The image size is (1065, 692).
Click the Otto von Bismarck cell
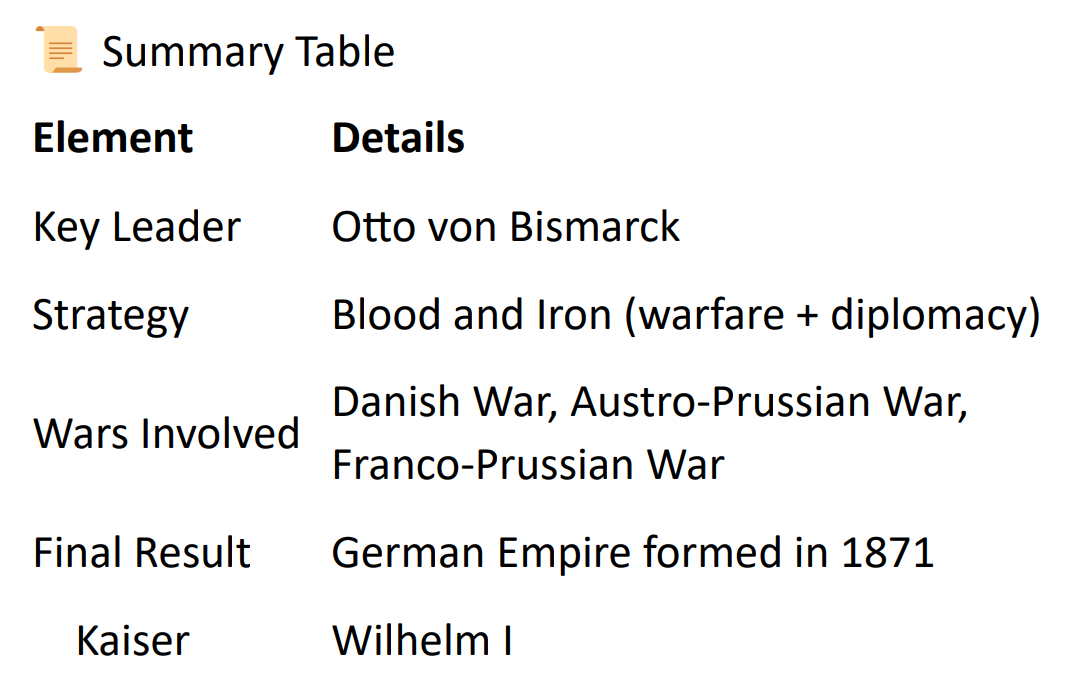[x=506, y=227]
